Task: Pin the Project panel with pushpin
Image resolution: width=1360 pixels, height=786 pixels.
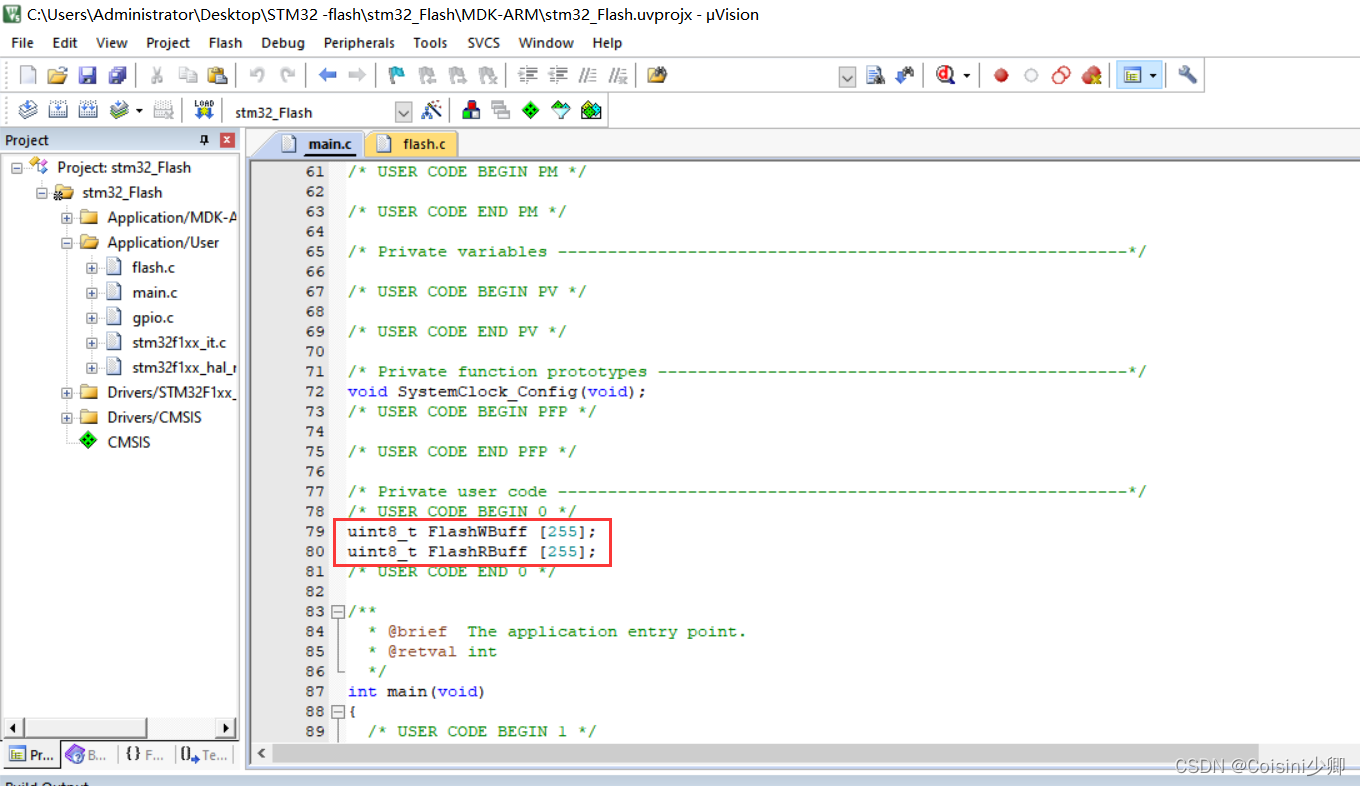Action: coord(205,140)
